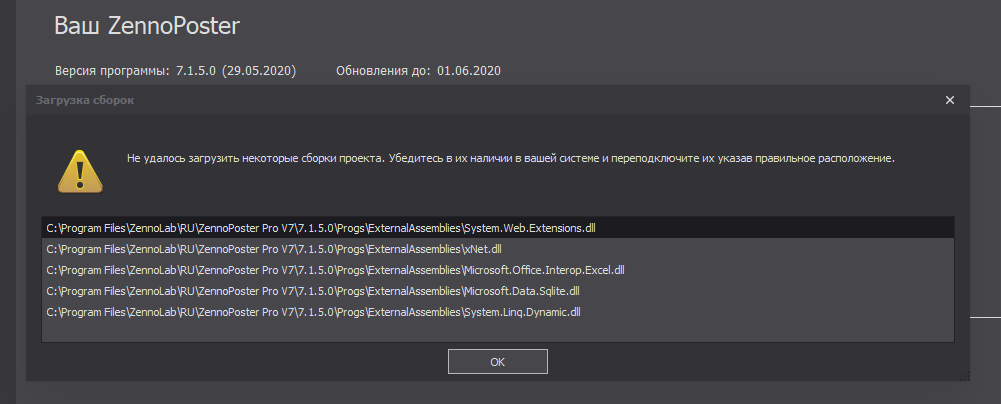Click the dialog's corner resize grip
This screenshot has width=1001, height=404.
pos(965,376)
